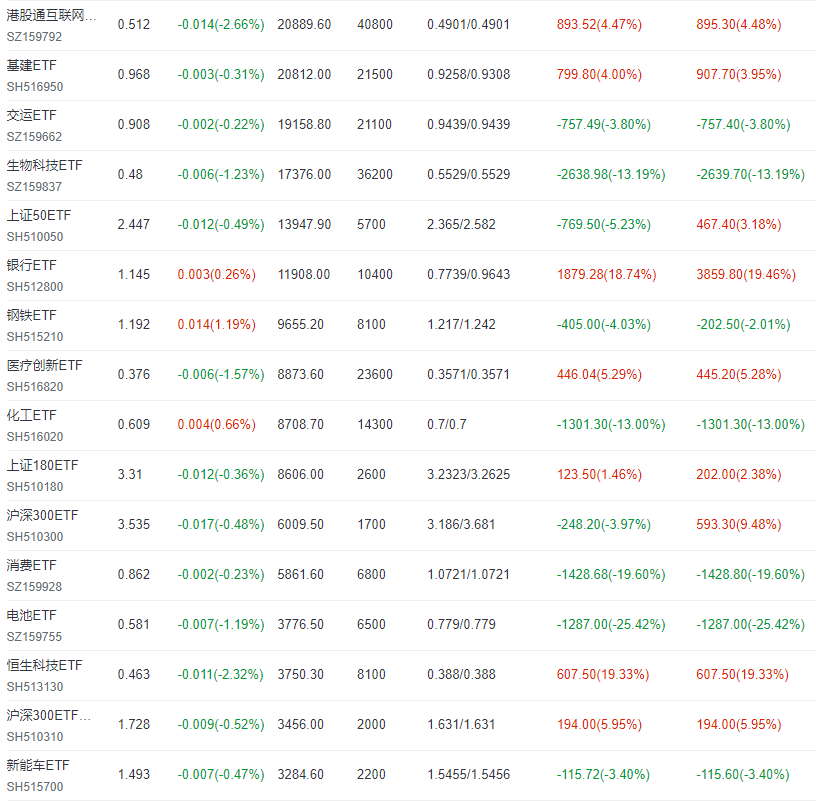This screenshot has height=802, width=816.
Task: Click profit 202.00(2.38%)
Action: click(x=739, y=474)
